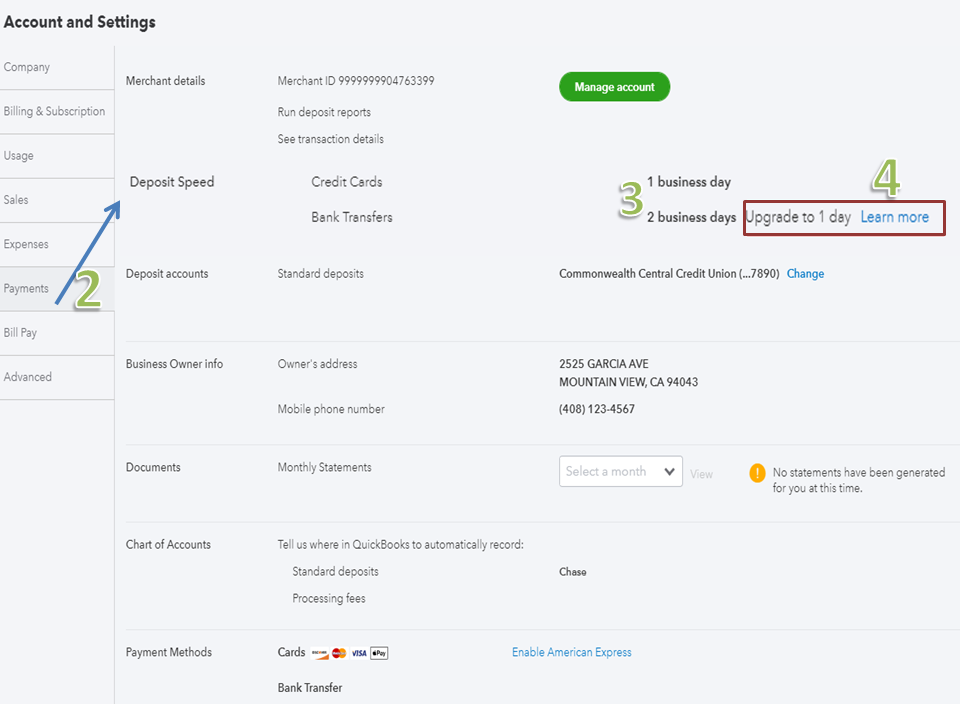960x720 pixels.
Task: Go to the Usage tab
Action: [x=19, y=156]
